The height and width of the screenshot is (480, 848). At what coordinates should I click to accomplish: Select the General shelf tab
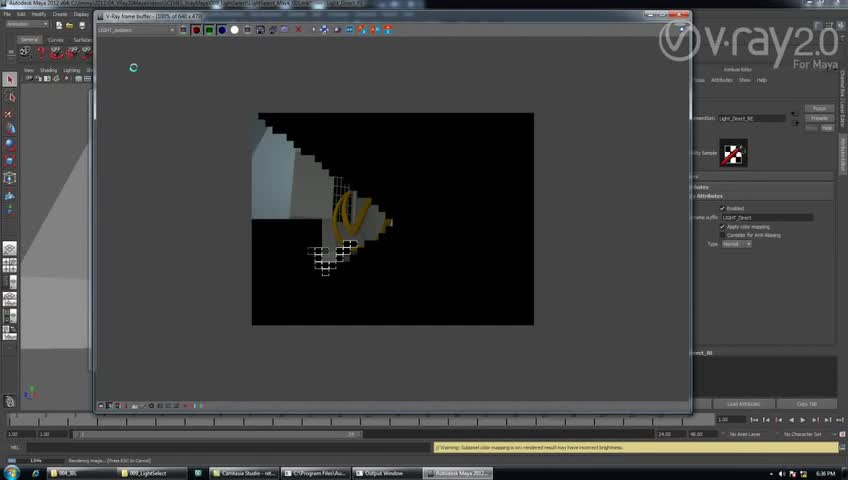coord(29,39)
